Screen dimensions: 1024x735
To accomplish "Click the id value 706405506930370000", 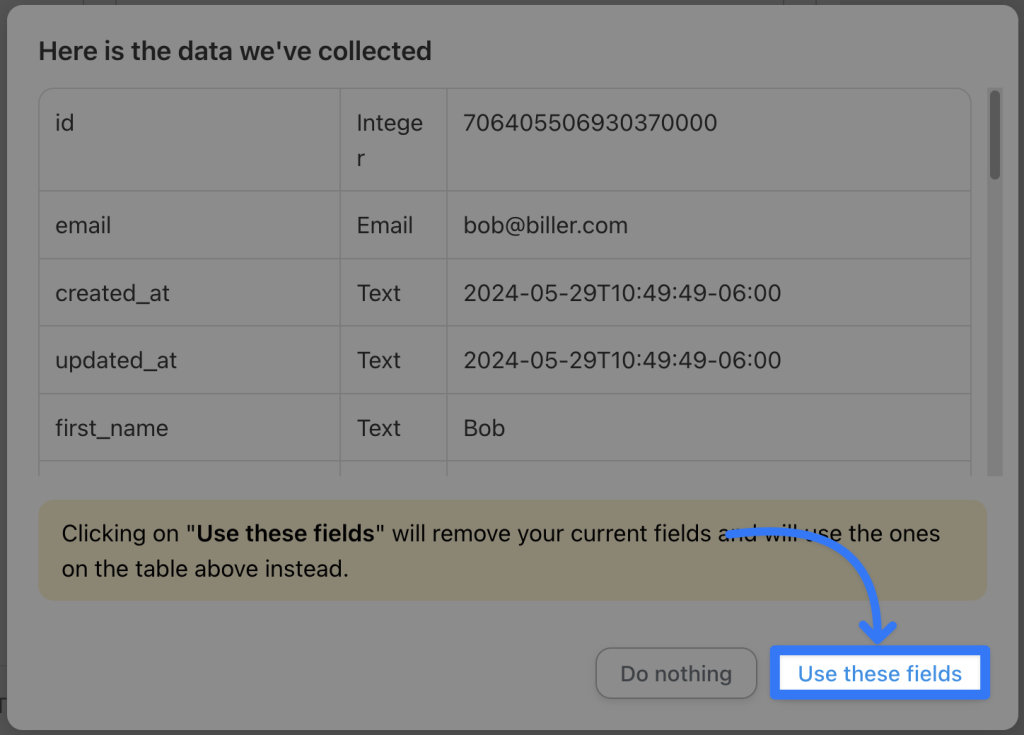I will (x=590, y=123).
